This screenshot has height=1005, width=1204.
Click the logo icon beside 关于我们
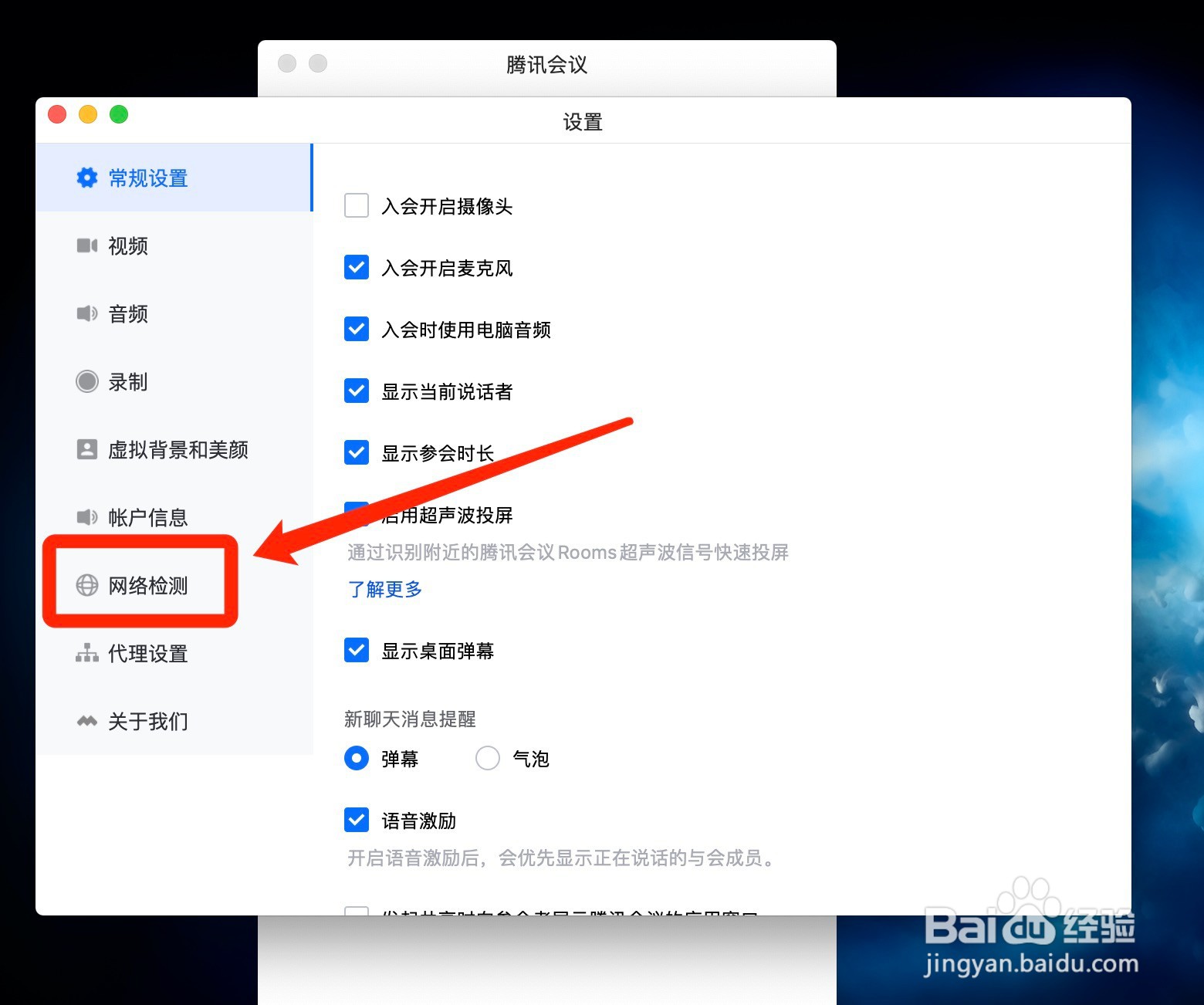click(x=87, y=721)
